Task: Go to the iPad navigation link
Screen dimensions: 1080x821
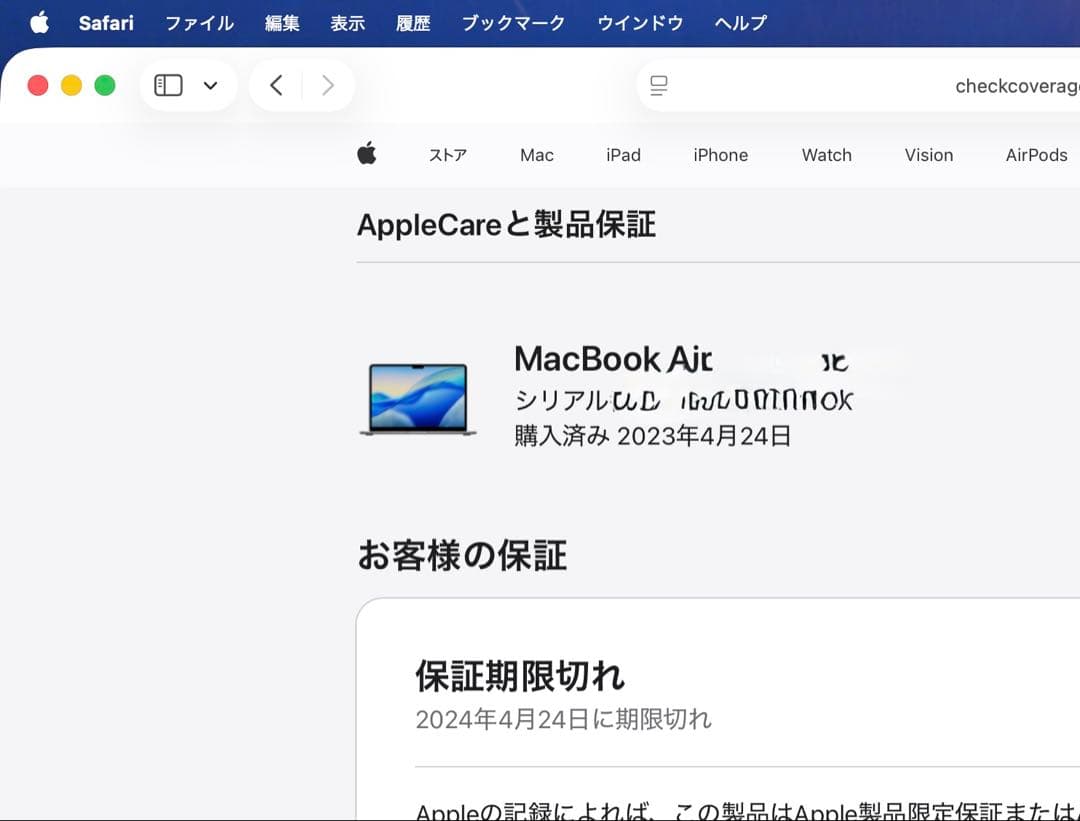Action: coord(623,155)
